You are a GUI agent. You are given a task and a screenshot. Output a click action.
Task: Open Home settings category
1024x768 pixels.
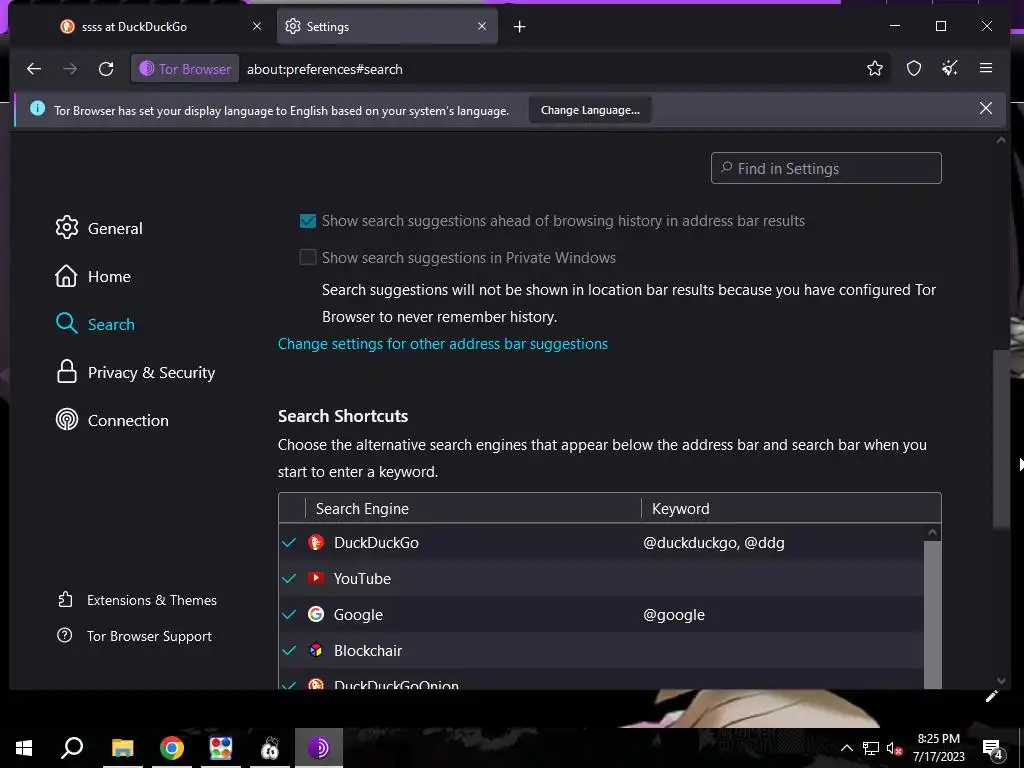tap(93, 276)
